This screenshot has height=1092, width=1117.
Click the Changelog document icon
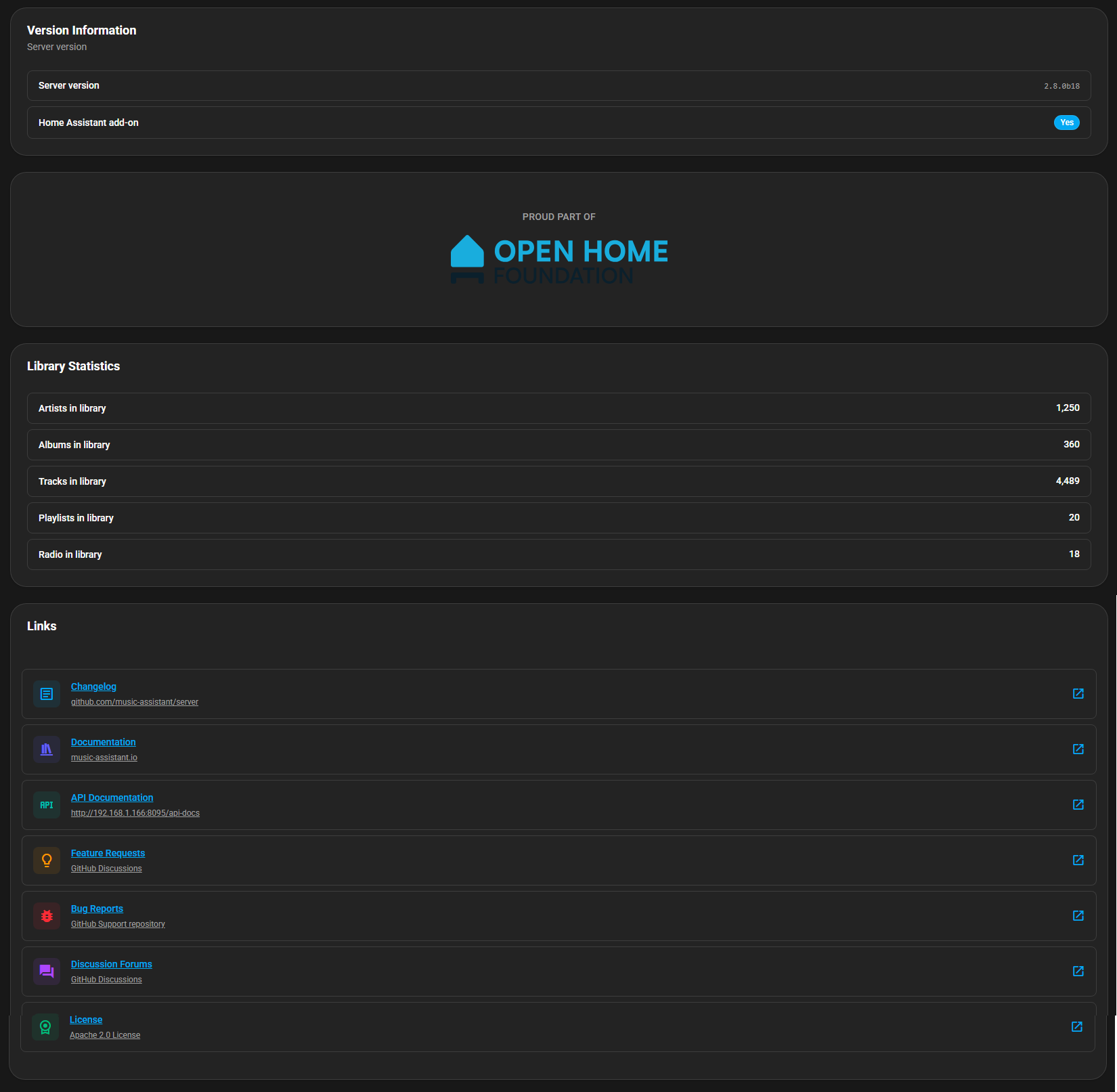46,694
